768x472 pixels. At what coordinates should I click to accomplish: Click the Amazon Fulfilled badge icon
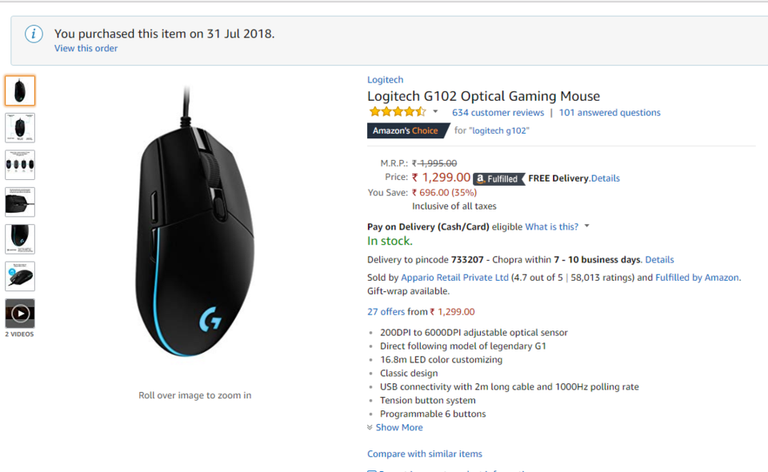coord(498,179)
